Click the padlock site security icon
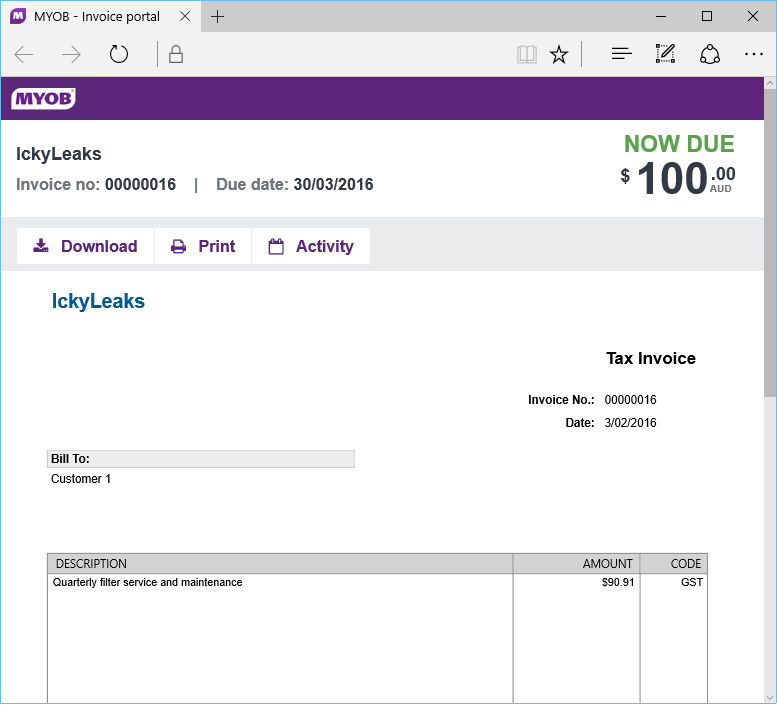This screenshot has width=777, height=705. point(176,55)
